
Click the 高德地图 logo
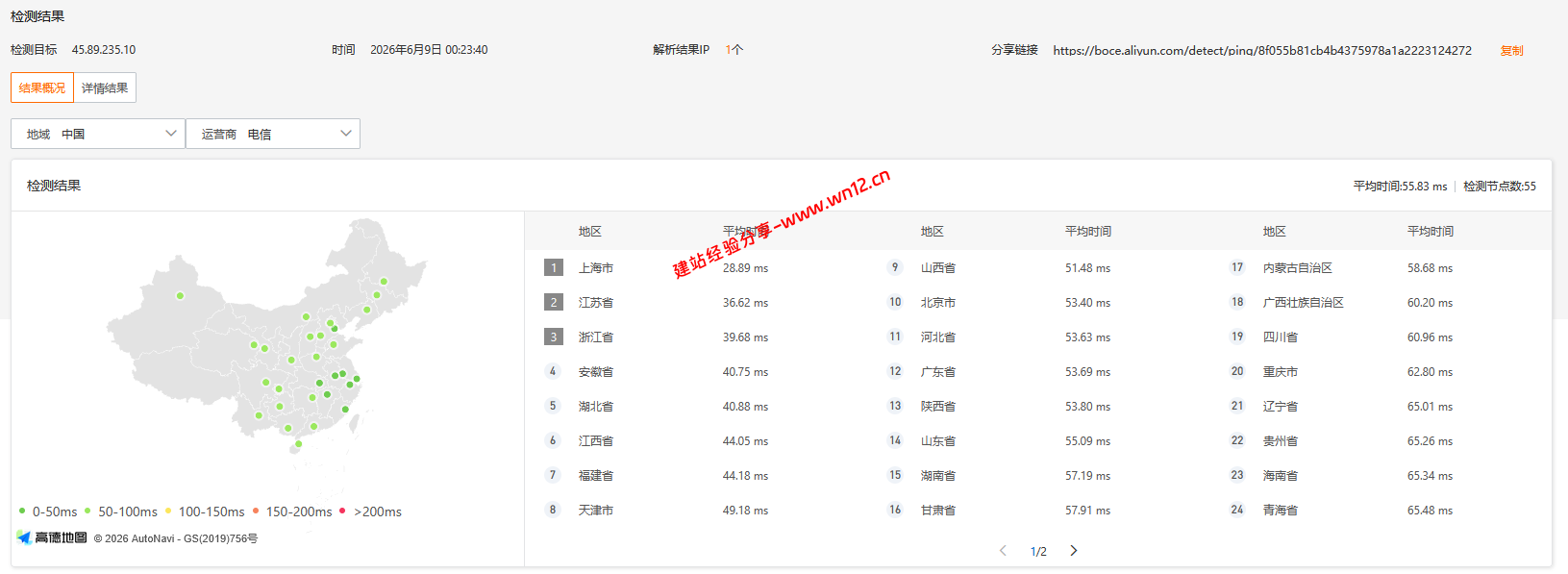click(52, 537)
